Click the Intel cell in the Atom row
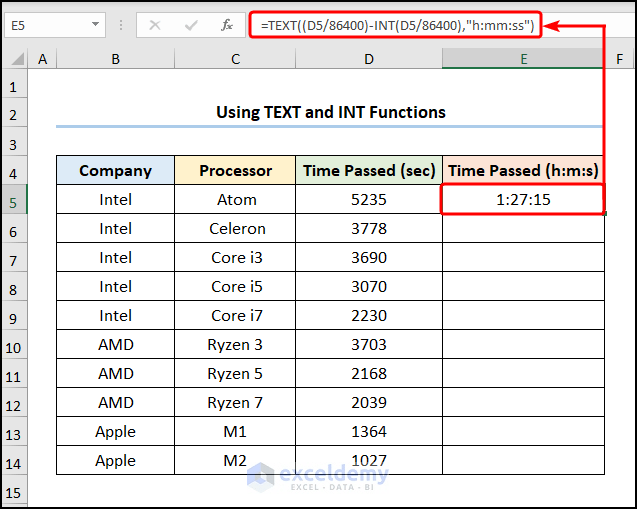This screenshot has height=509, width=637. pos(115,199)
